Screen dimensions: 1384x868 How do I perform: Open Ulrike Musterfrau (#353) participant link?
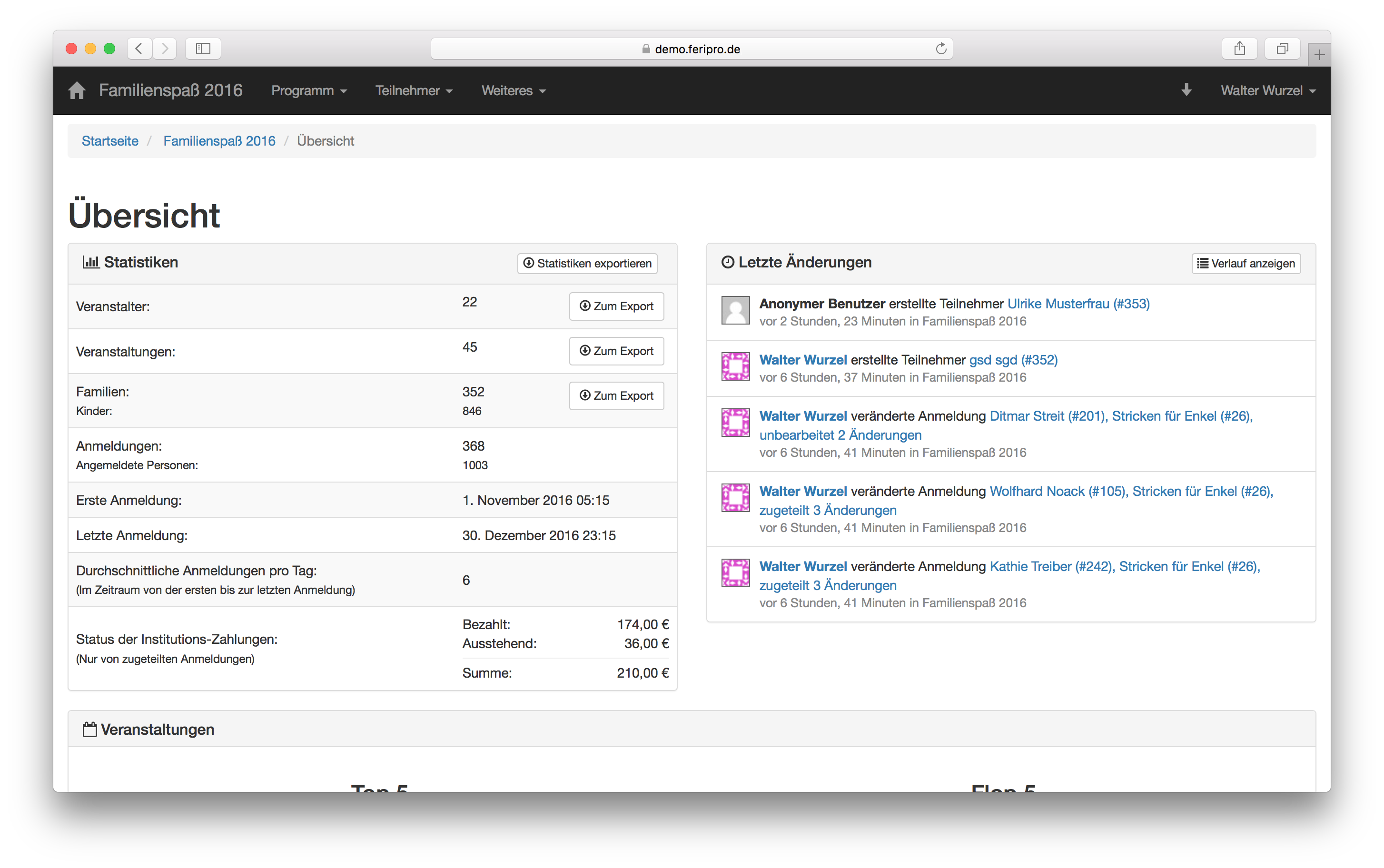[1078, 304]
